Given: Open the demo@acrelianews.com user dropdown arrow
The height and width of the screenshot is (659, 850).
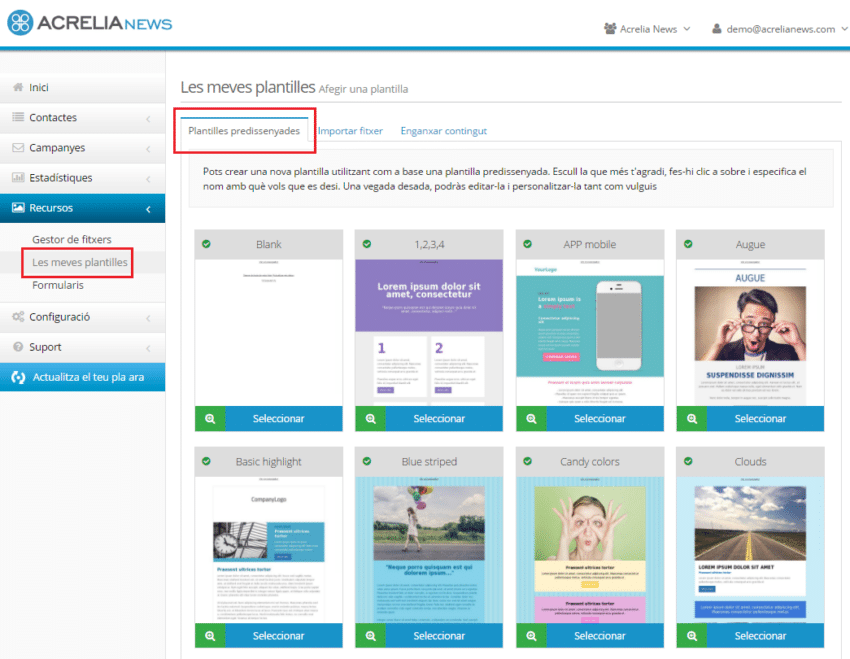Looking at the screenshot, I should click(x=845, y=29).
